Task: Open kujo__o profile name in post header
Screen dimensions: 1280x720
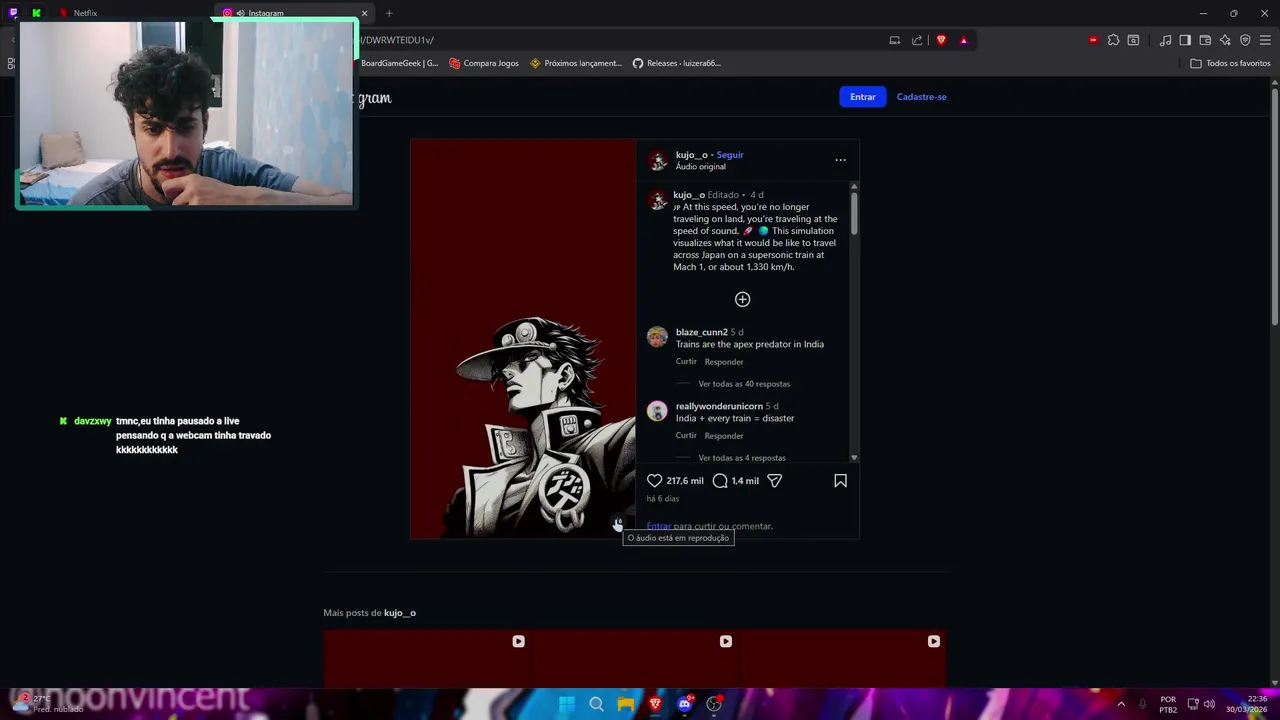Action: [691, 155]
